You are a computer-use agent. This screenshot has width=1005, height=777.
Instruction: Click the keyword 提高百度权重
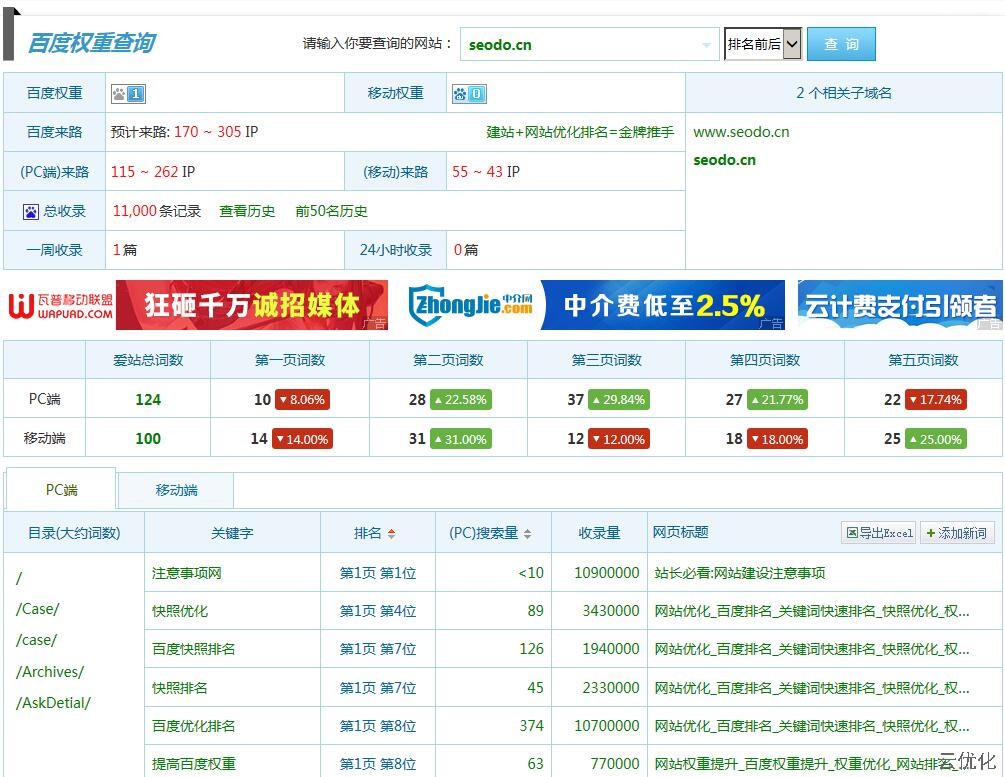pos(194,764)
